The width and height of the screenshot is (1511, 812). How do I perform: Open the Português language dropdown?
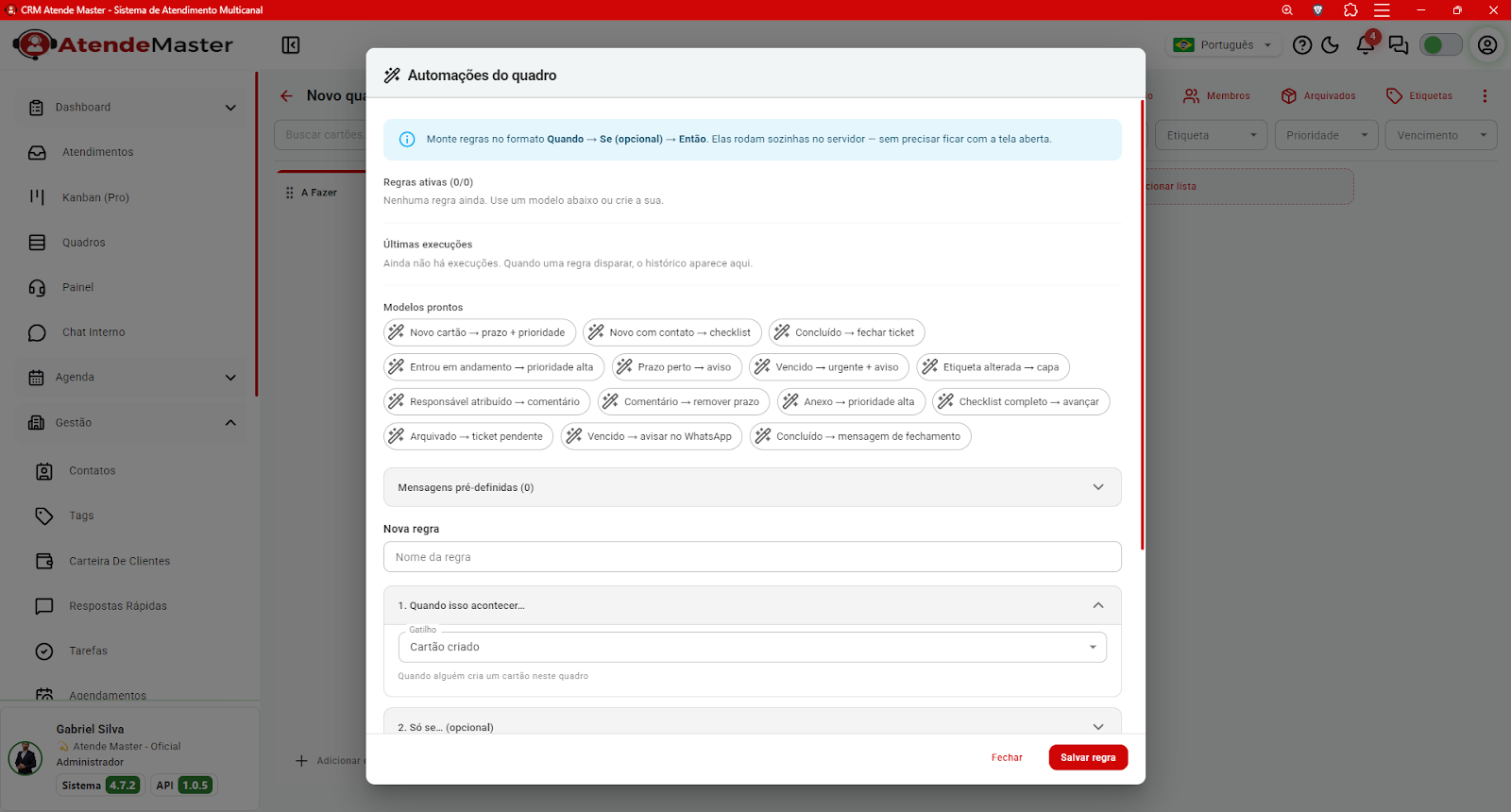1223,45
